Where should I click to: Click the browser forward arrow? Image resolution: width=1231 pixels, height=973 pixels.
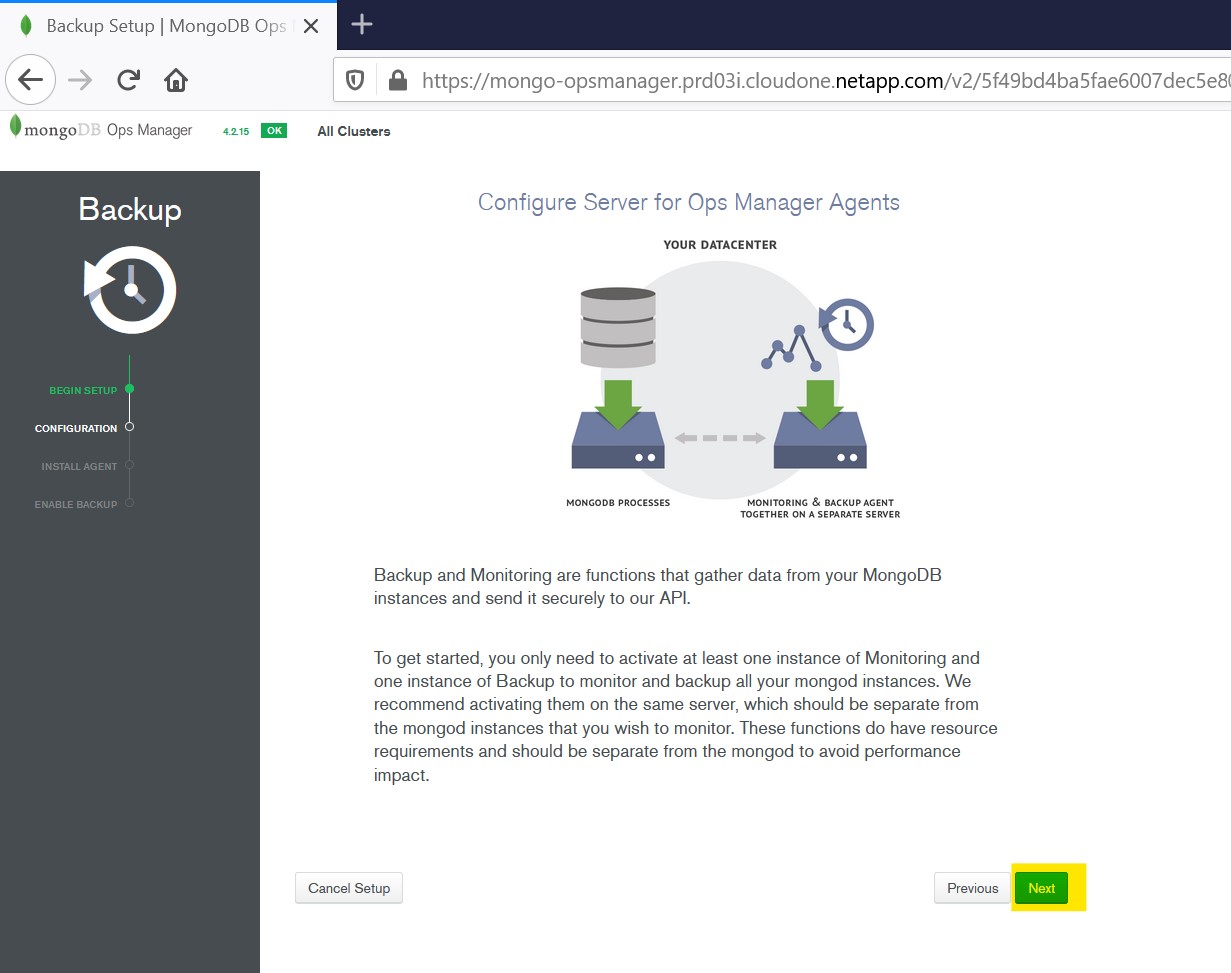(80, 80)
